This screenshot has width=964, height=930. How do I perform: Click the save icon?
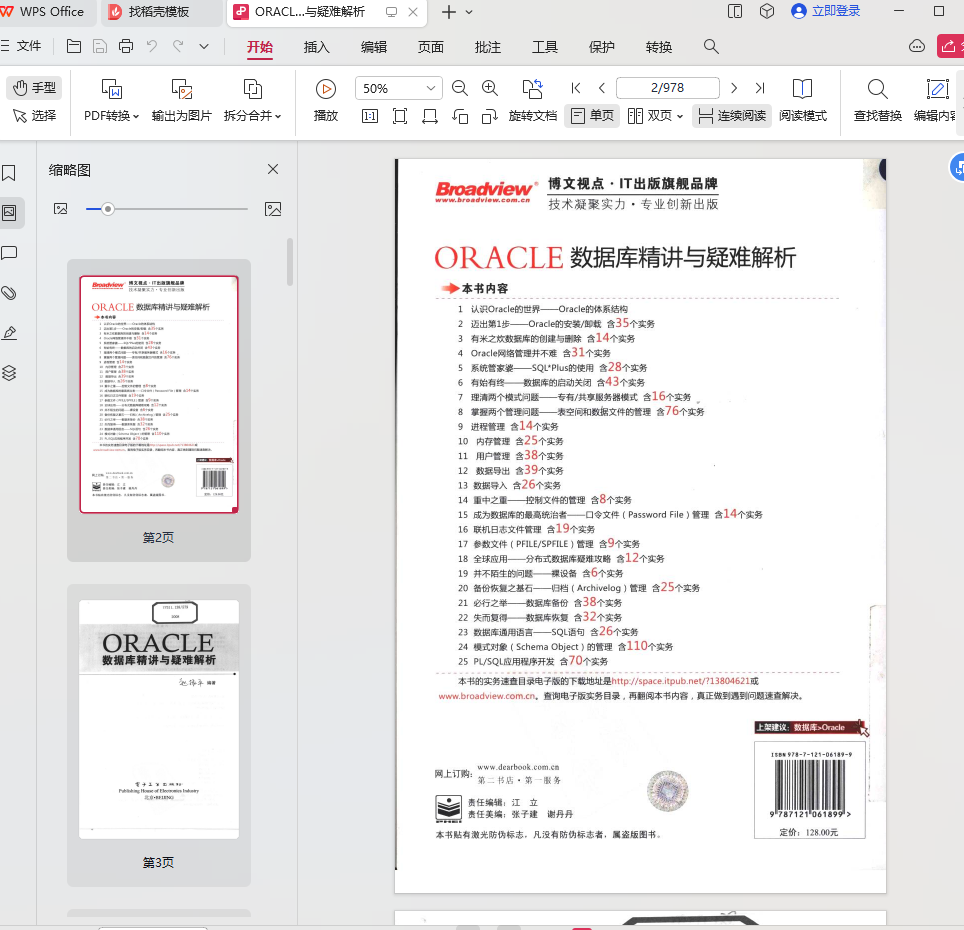pyautogui.click(x=100, y=46)
